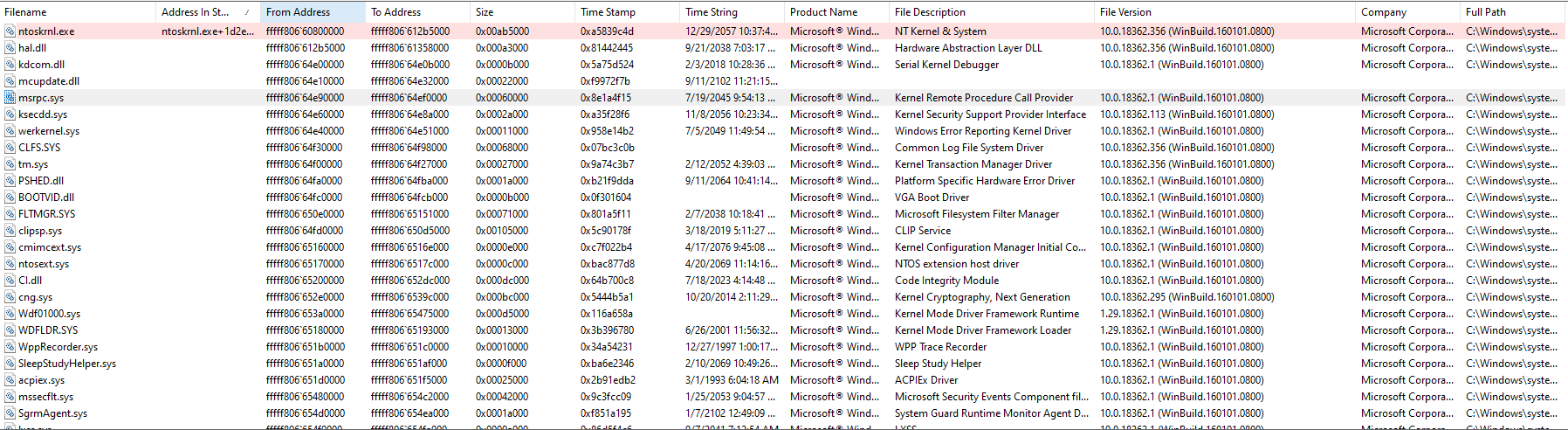Sort by the From Address column header

(313, 12)
